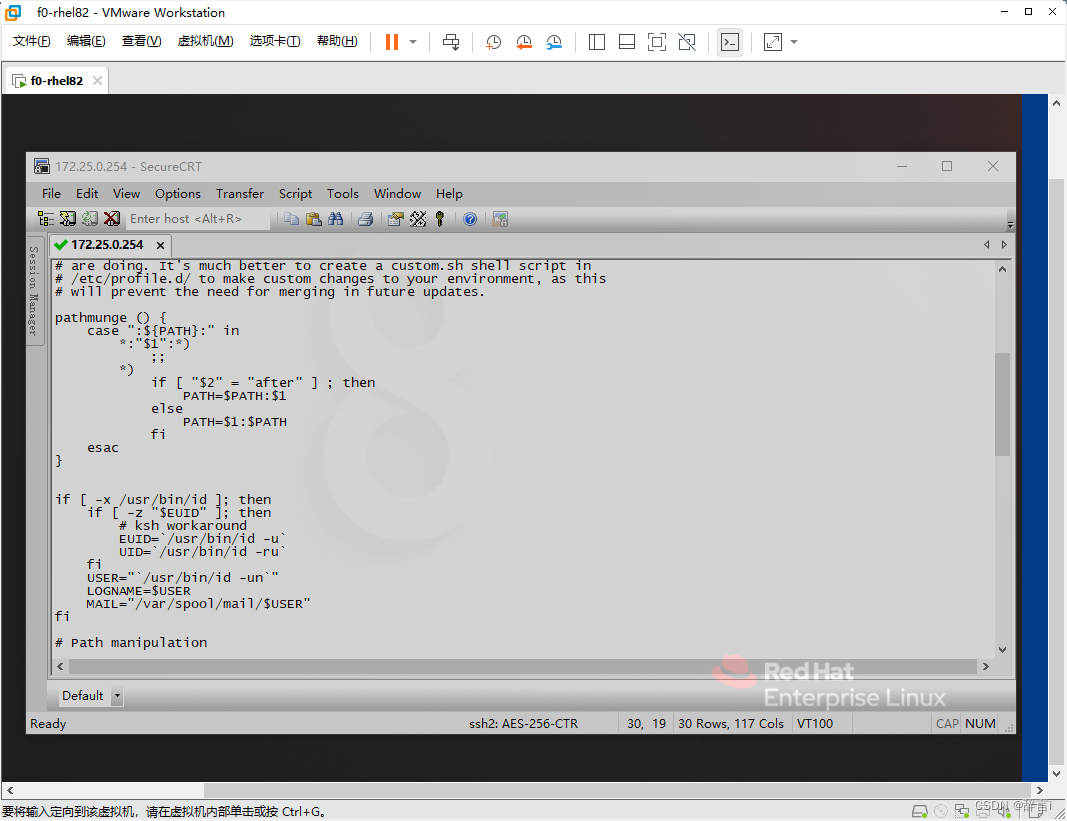Click the ssh2: AES-256-CTR status text
The height and width of the screenshot is (821, 1067).
point(523,724)
